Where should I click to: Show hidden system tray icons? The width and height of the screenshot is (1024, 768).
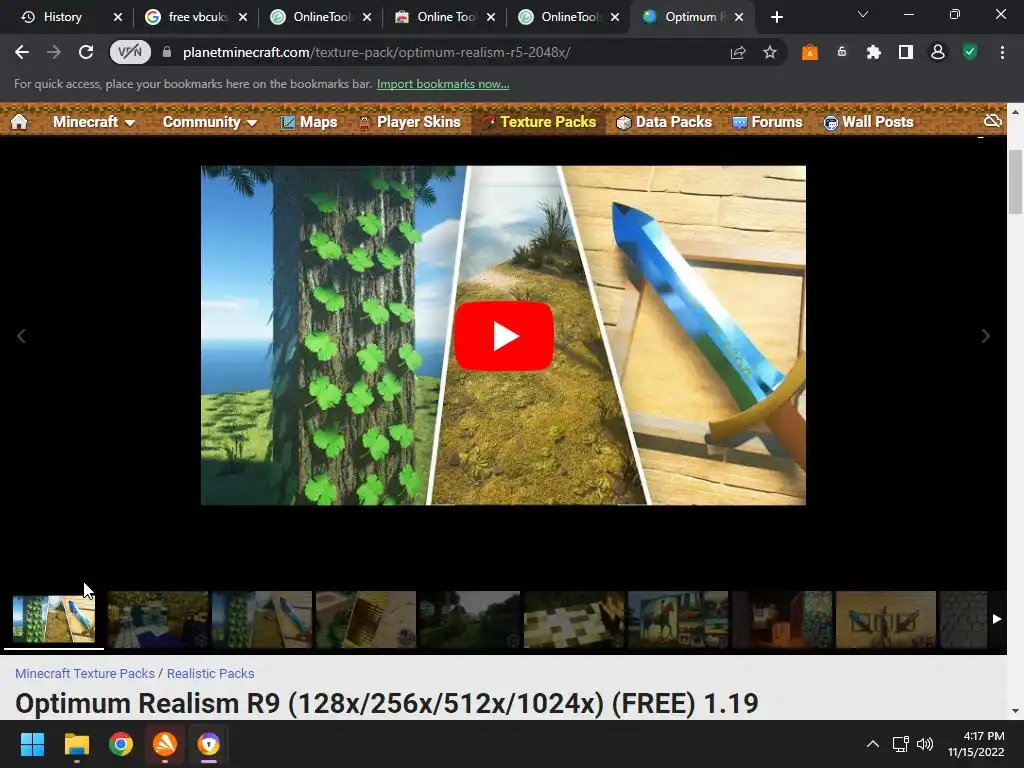[872, 744]
